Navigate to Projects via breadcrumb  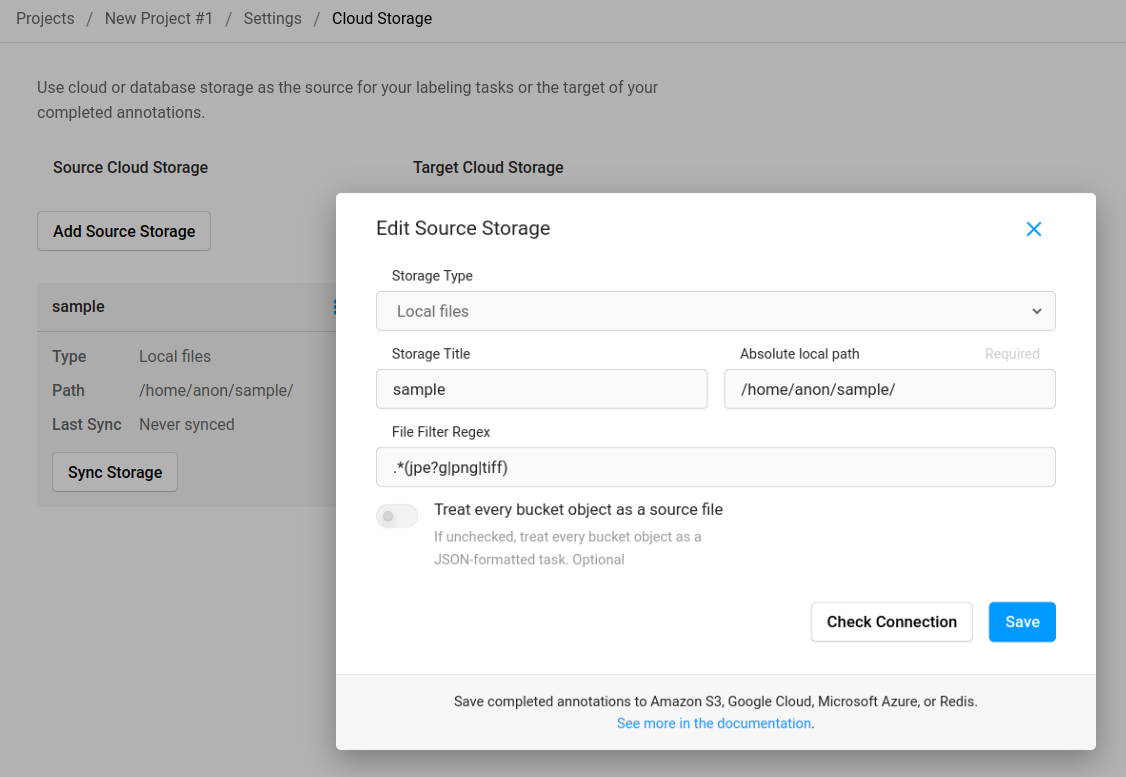tap(45, 18)
